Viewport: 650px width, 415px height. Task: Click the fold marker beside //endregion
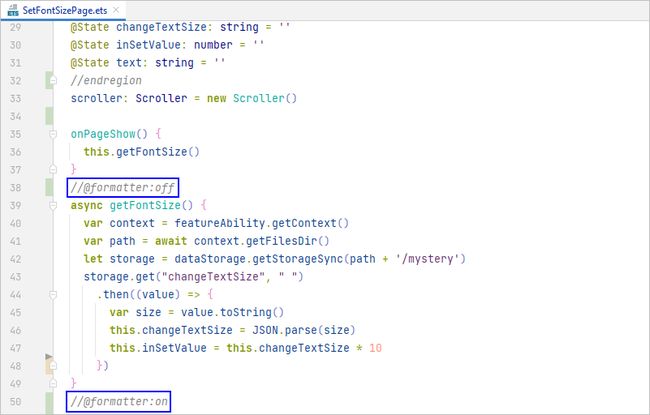[x=53, y=80]
